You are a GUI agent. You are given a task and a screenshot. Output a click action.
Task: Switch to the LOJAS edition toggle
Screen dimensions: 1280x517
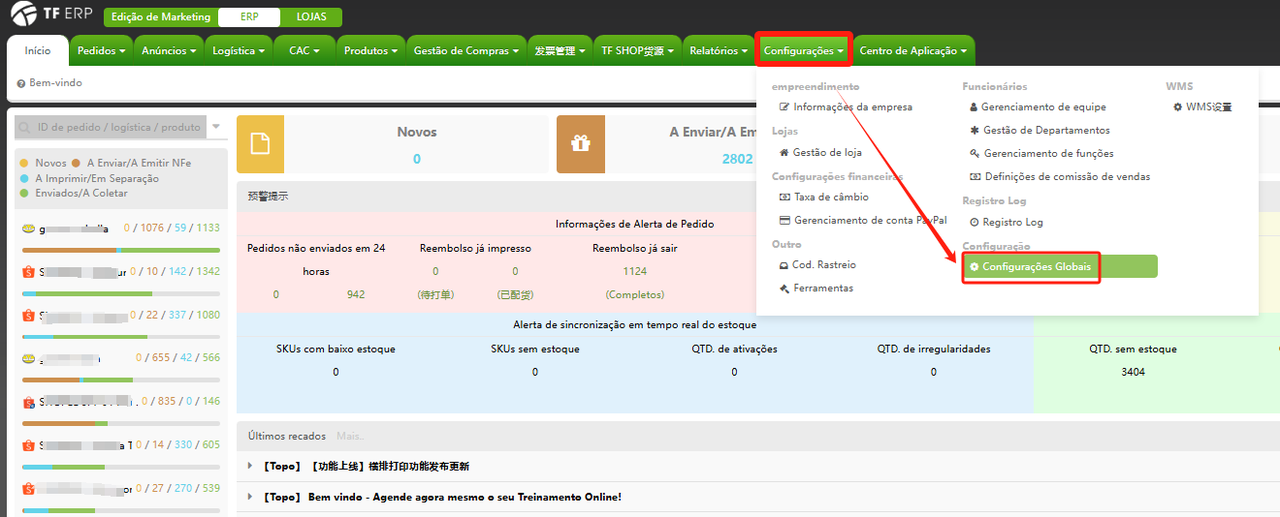[x=311, y=17]
